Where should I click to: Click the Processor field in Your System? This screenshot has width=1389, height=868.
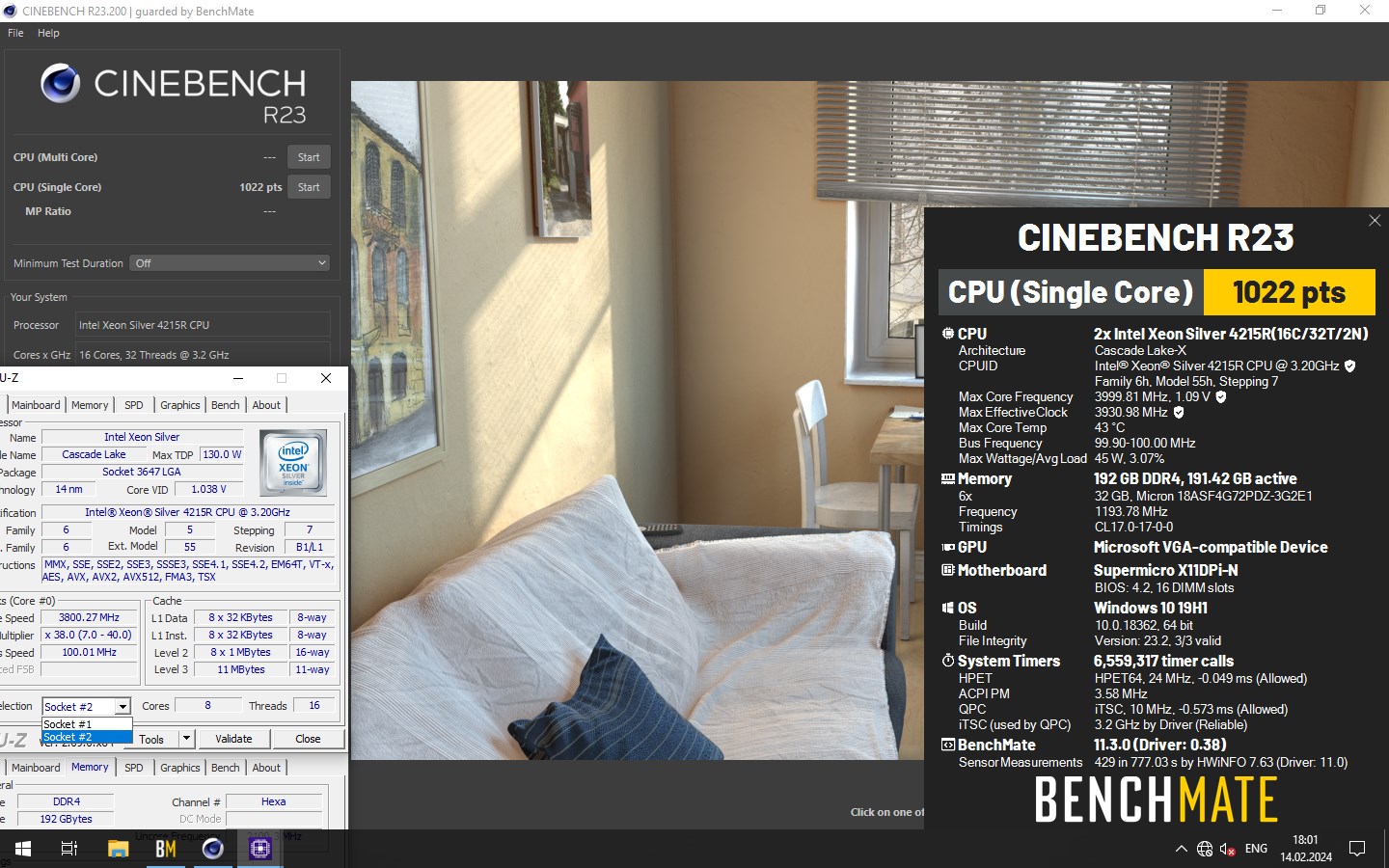click(203, 325)
